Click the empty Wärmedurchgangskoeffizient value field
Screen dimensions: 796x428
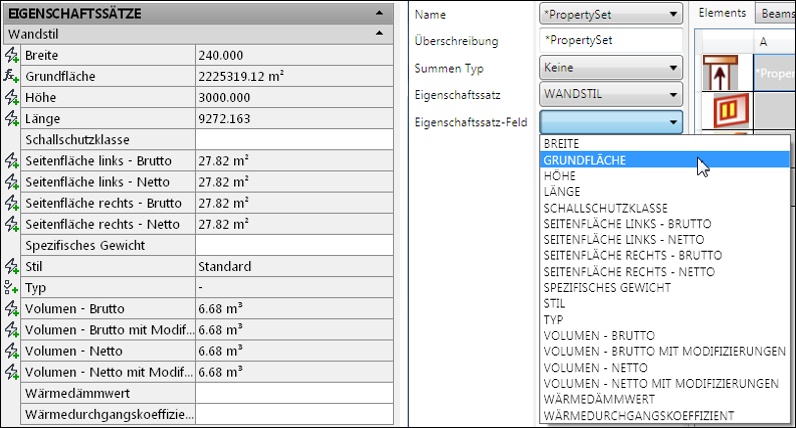tap(294, 414)
